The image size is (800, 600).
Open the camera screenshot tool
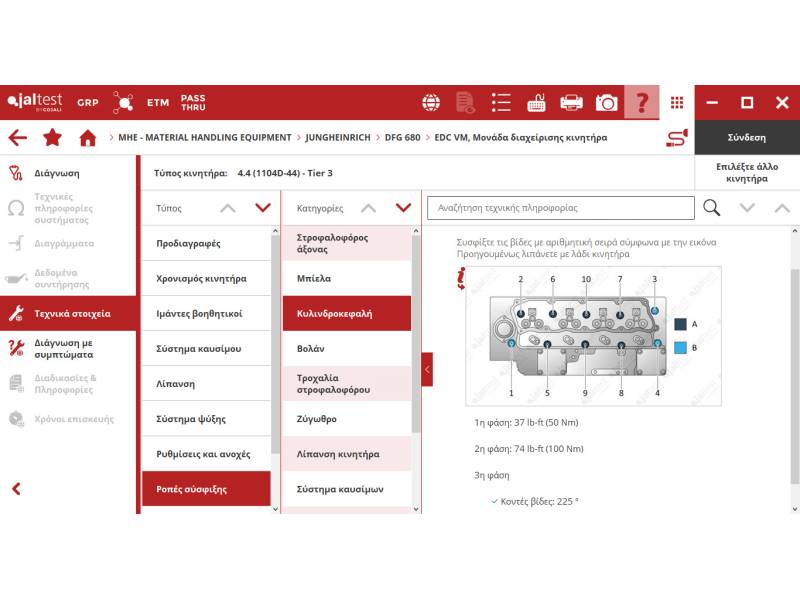(606, 103)
